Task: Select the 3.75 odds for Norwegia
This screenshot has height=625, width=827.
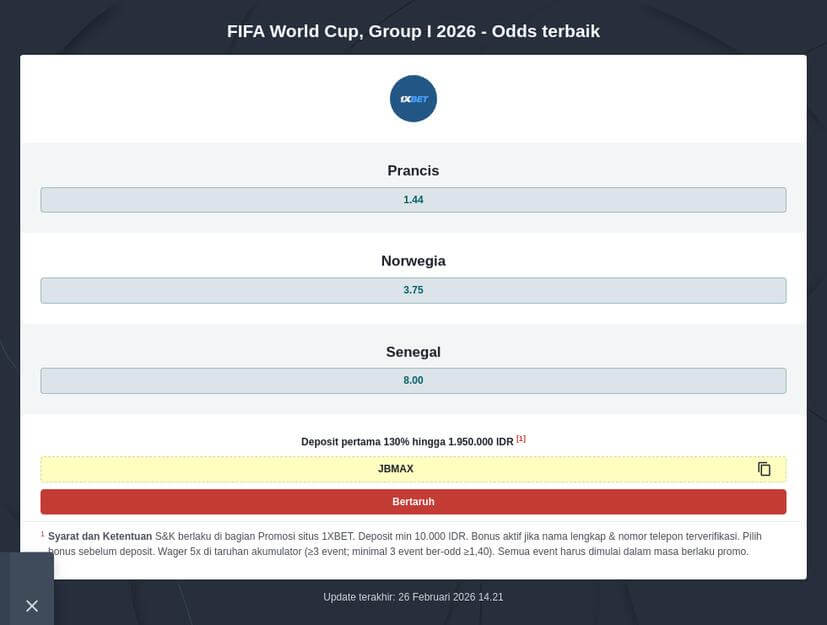Action: click(x=413, y=290)
